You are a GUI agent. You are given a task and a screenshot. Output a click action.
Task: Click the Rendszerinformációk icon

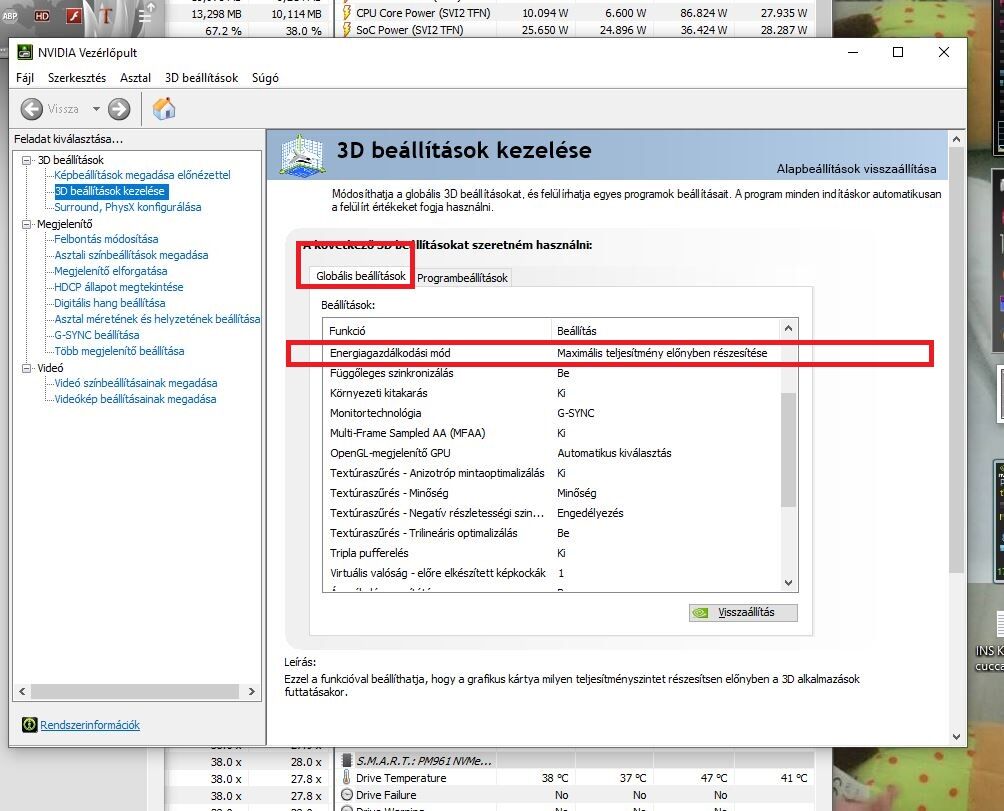click(x=29, y=725)
